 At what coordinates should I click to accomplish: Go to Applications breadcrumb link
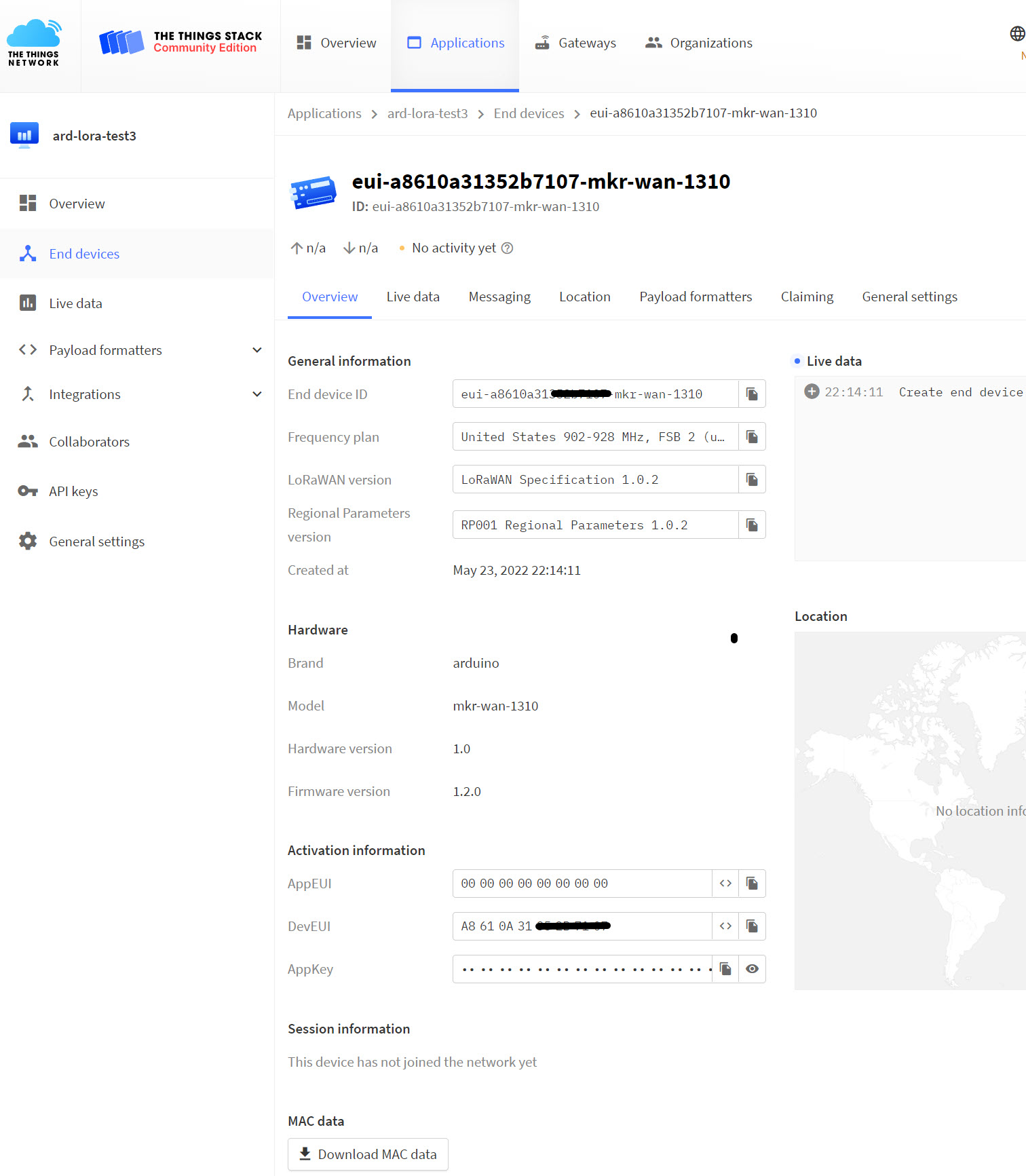(x=324, y=113)
